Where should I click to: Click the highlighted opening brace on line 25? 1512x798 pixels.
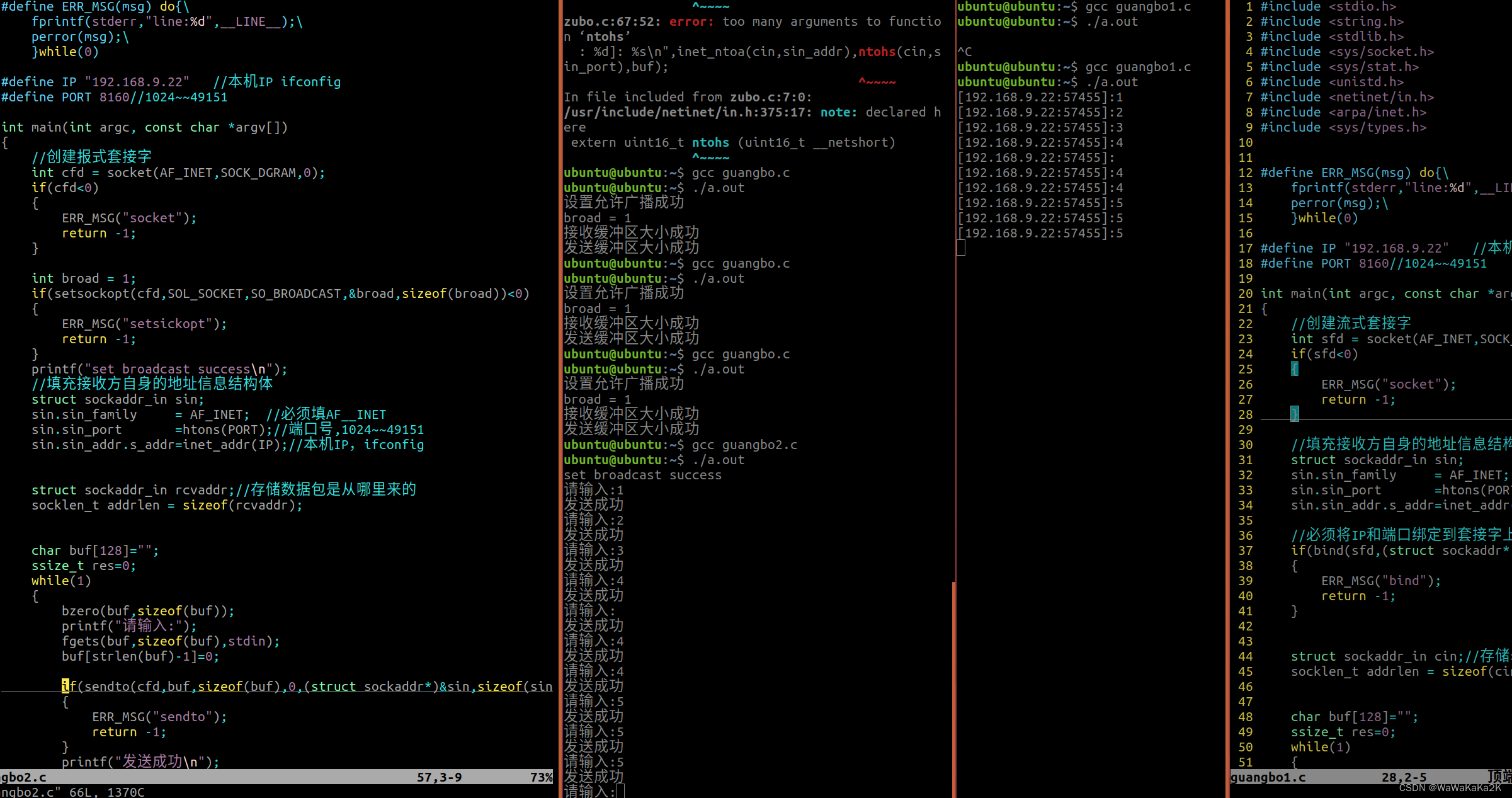tap(1294, 369)
